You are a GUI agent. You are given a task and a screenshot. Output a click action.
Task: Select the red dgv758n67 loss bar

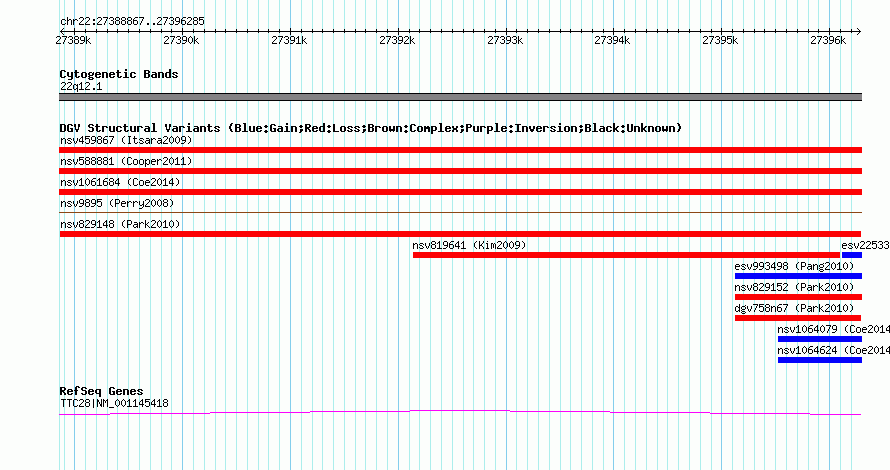pos(797,318)
